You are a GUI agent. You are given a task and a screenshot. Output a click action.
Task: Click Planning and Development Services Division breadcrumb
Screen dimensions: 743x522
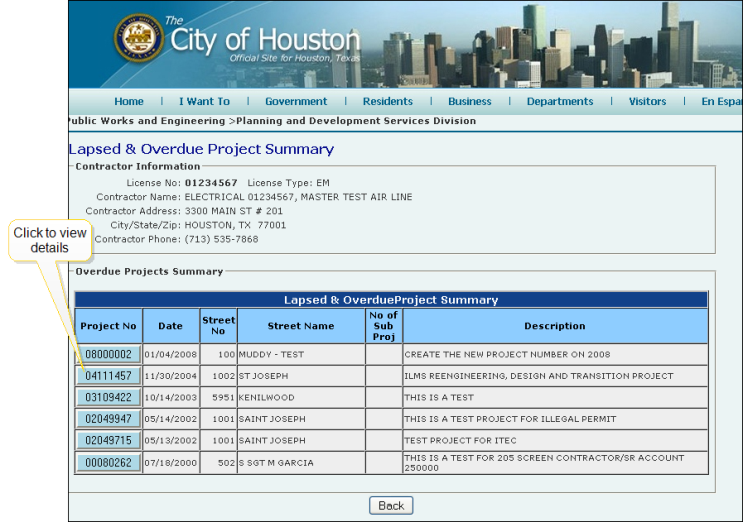pyautogui.click(x=356, y=121)
